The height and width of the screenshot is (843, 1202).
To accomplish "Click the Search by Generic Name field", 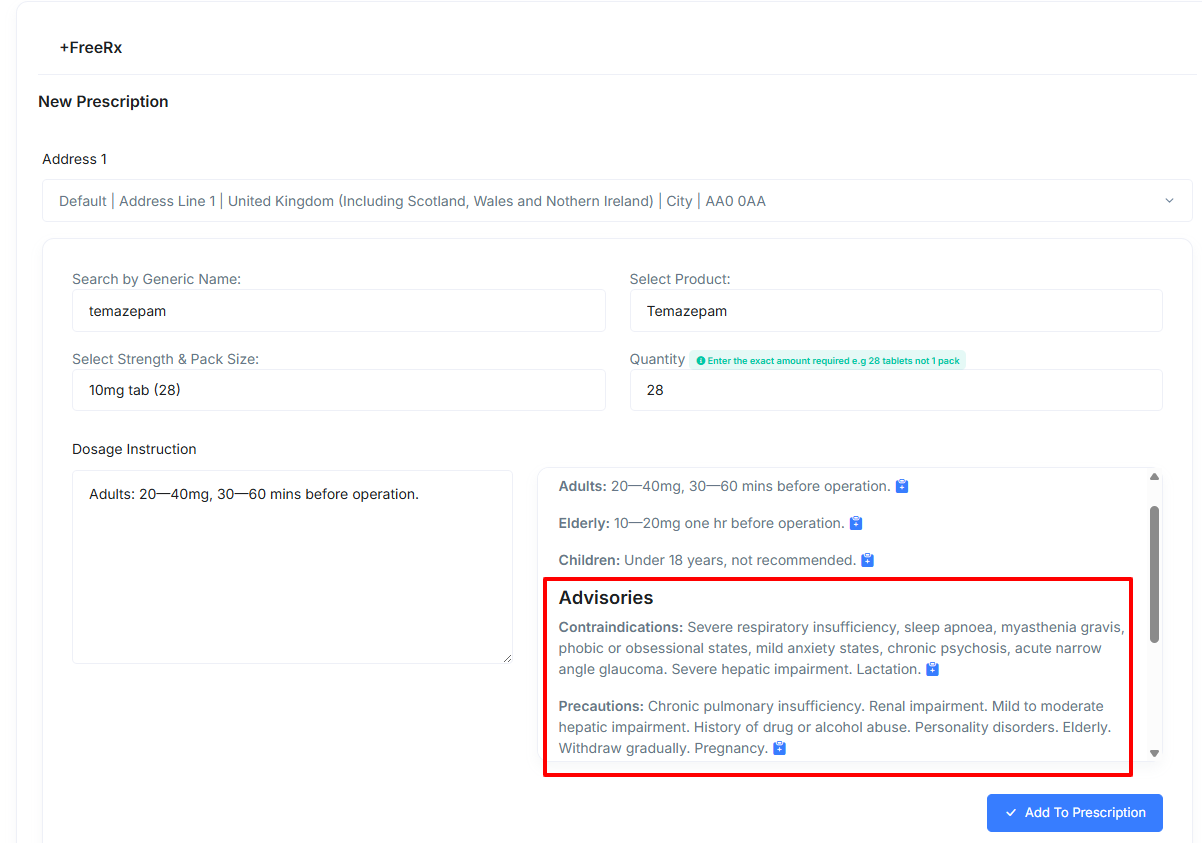I will click(339, 311).
